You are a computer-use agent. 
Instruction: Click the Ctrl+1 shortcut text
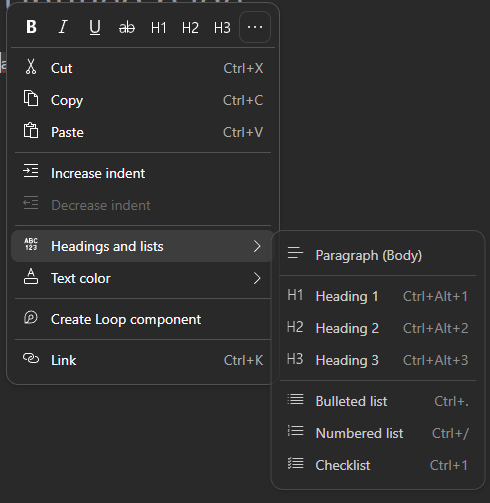point(449,466)
